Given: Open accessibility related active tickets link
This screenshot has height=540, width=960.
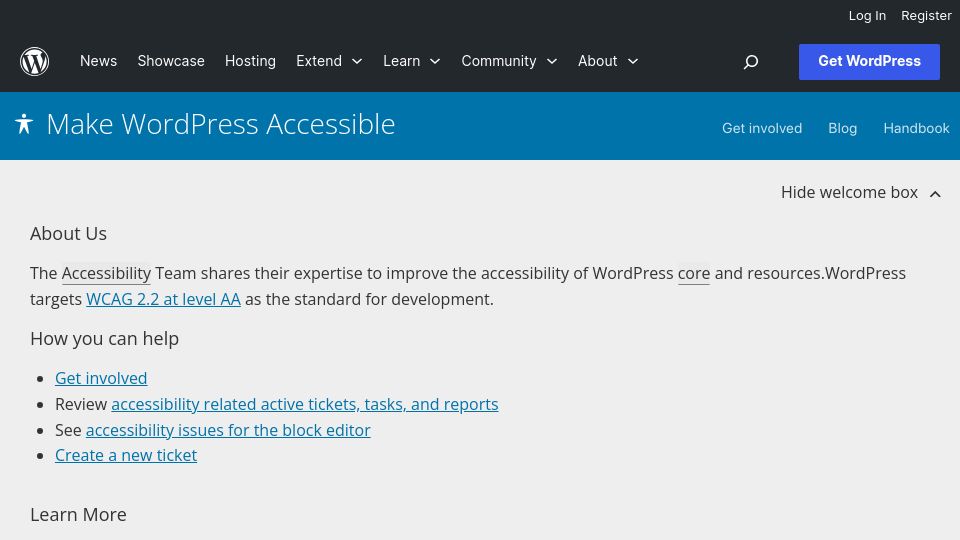Looking at the screenshot, I should tap(305, 405).
